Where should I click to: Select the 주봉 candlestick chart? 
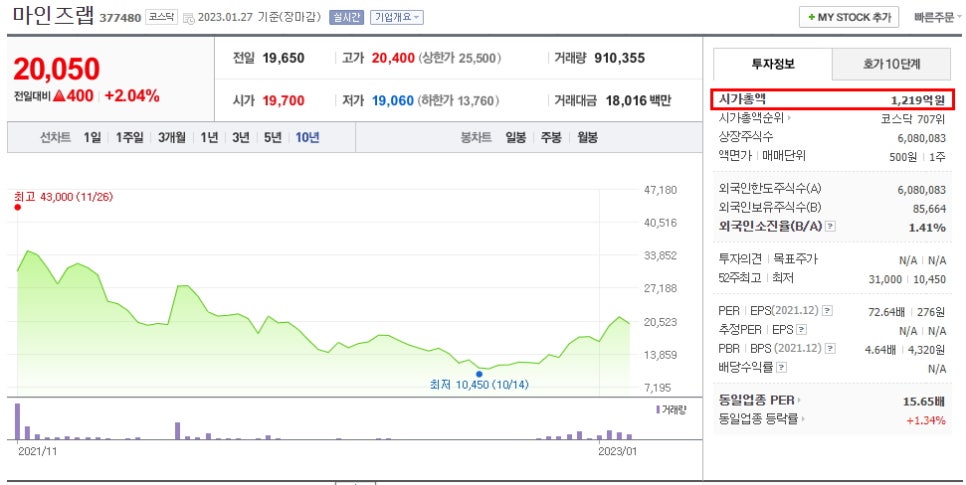(x=551, y=137)
